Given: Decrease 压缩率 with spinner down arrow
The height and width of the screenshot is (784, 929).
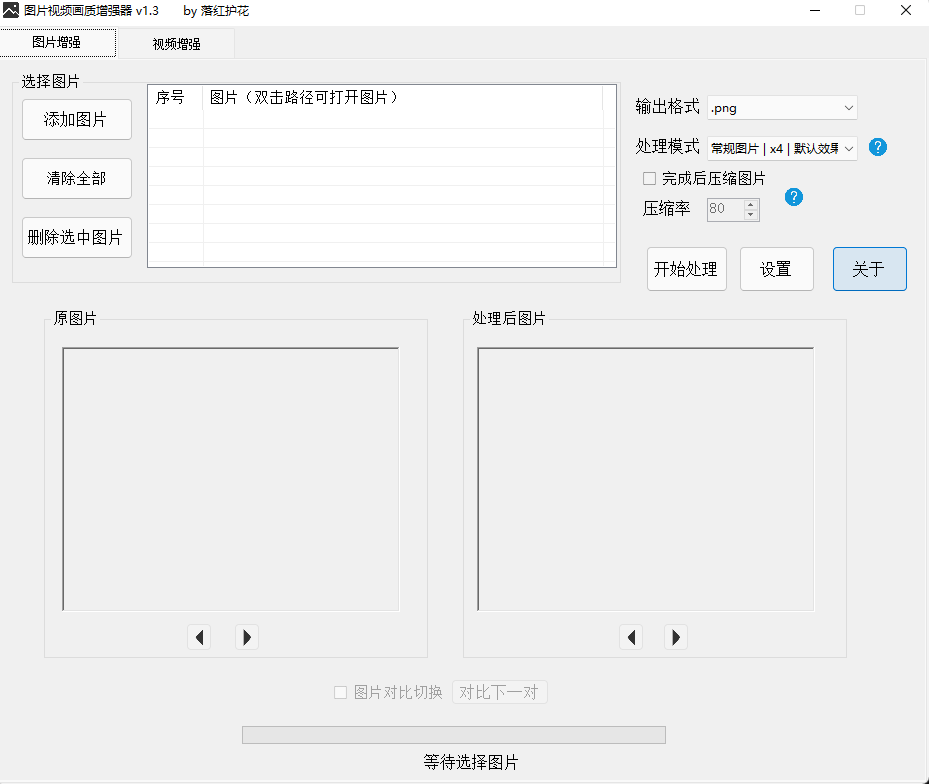Looking at the screenshot, I should coord(751,215).
